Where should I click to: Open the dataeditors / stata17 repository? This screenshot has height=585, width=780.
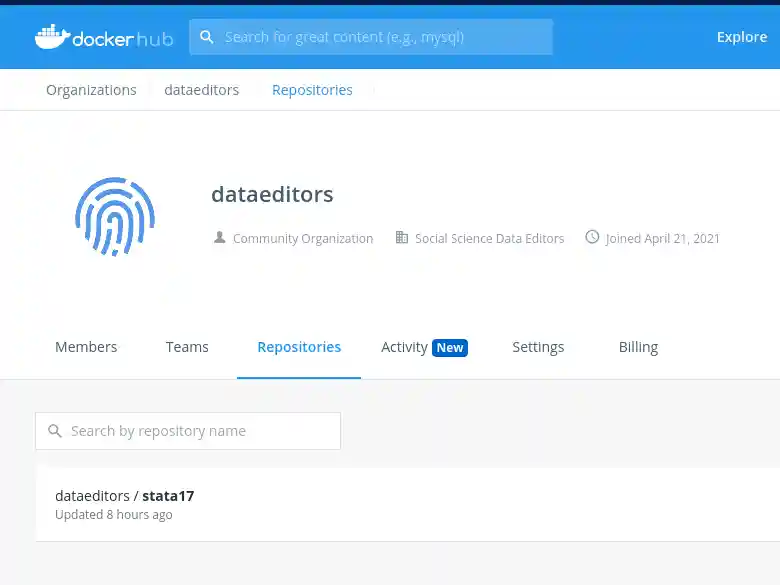(124, 496)
